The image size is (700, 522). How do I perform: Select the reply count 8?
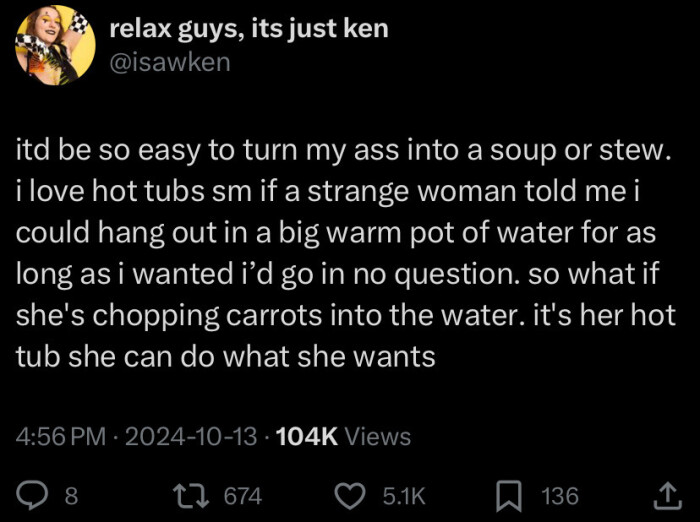click(x=71, y=496)
